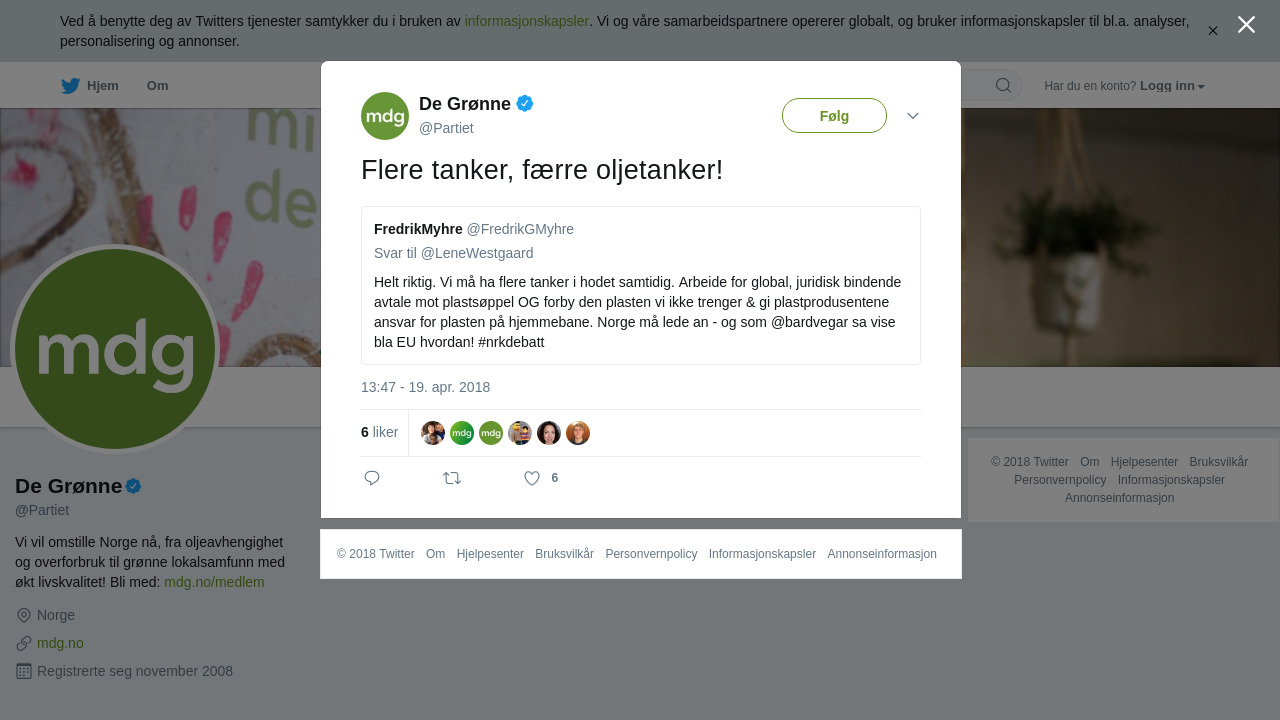
Task: Open the informasjonskapsler link in banner
Action: (526, 21)
